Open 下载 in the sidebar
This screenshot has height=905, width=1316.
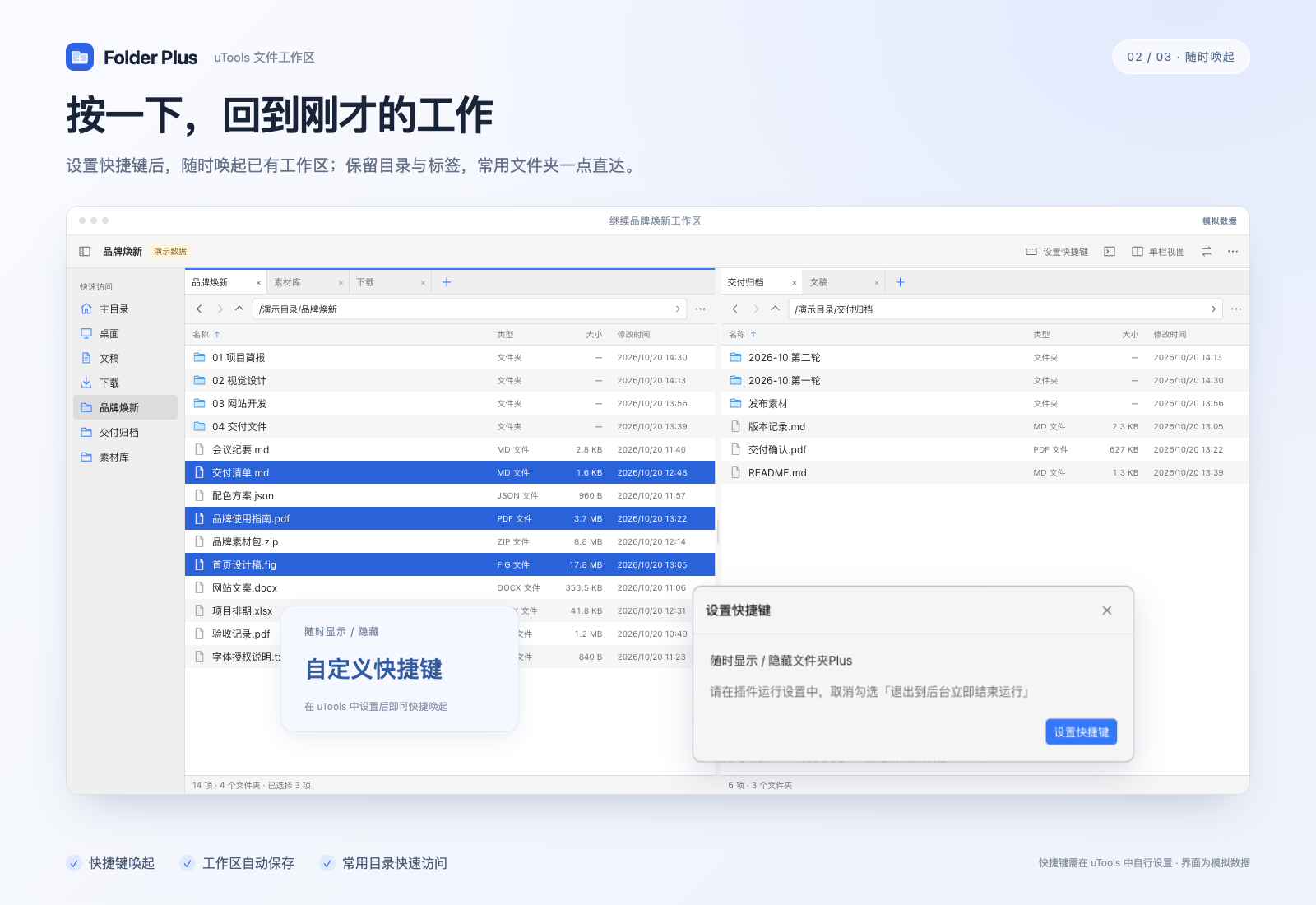pos(125,383)
